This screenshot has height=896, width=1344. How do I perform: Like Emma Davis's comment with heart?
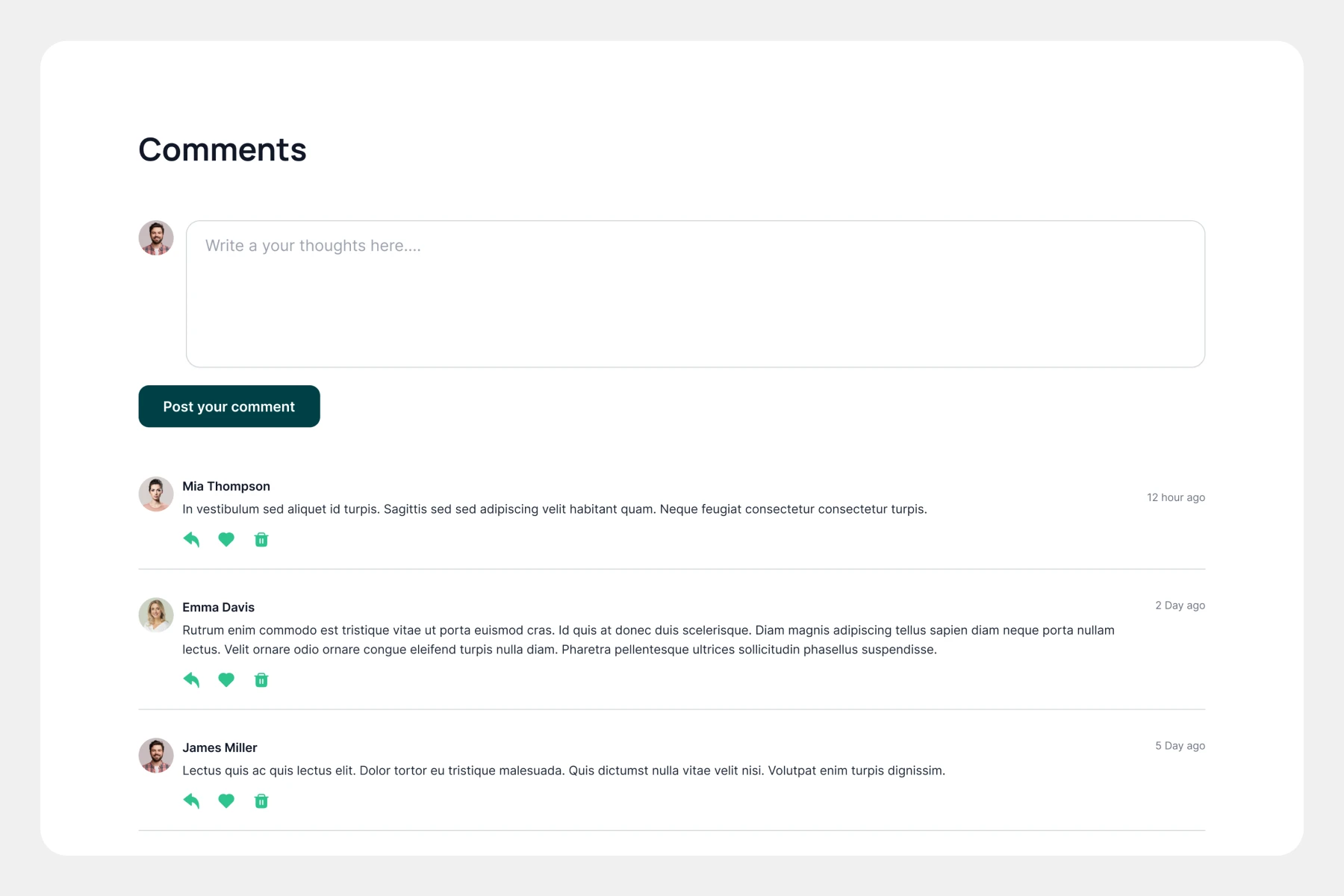click(x=226, y=680)
